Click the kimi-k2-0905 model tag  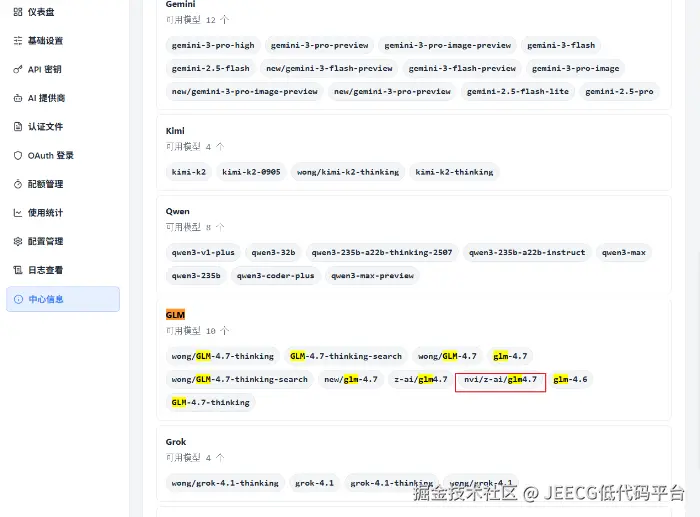pos(251,172)
